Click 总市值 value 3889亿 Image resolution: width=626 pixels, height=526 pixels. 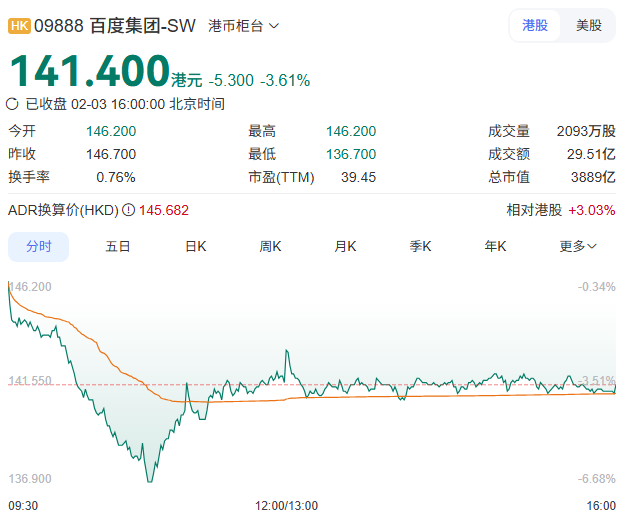(593, 177)
